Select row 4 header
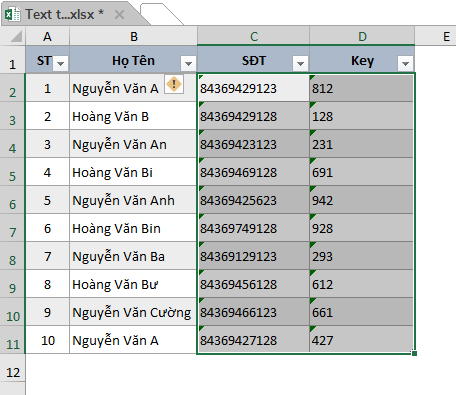The width and height of the screenshot is (459, 395). 13,144
